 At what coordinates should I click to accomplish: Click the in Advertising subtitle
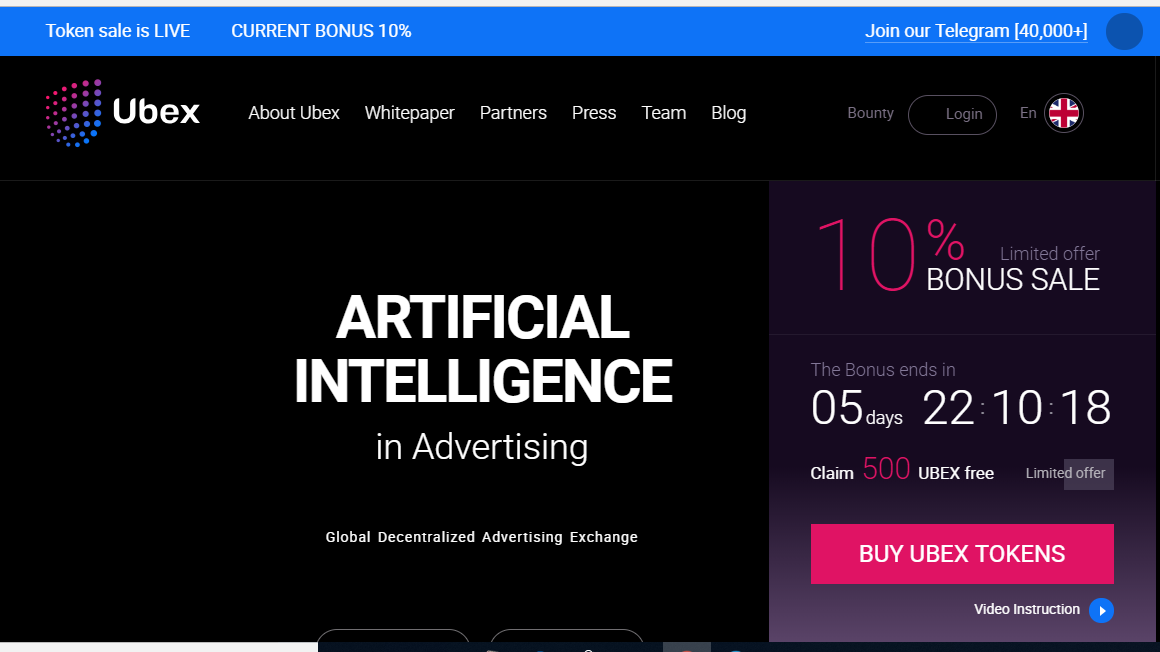tap(482, 447)
